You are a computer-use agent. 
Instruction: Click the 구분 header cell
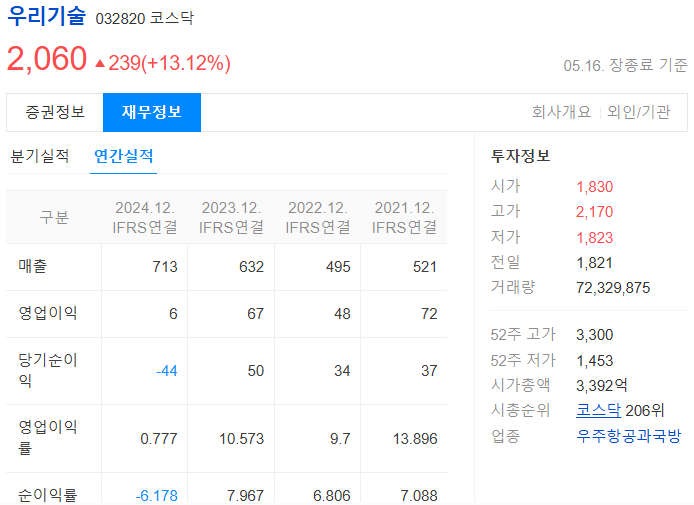pyautogui.click(x=54, y=217)
